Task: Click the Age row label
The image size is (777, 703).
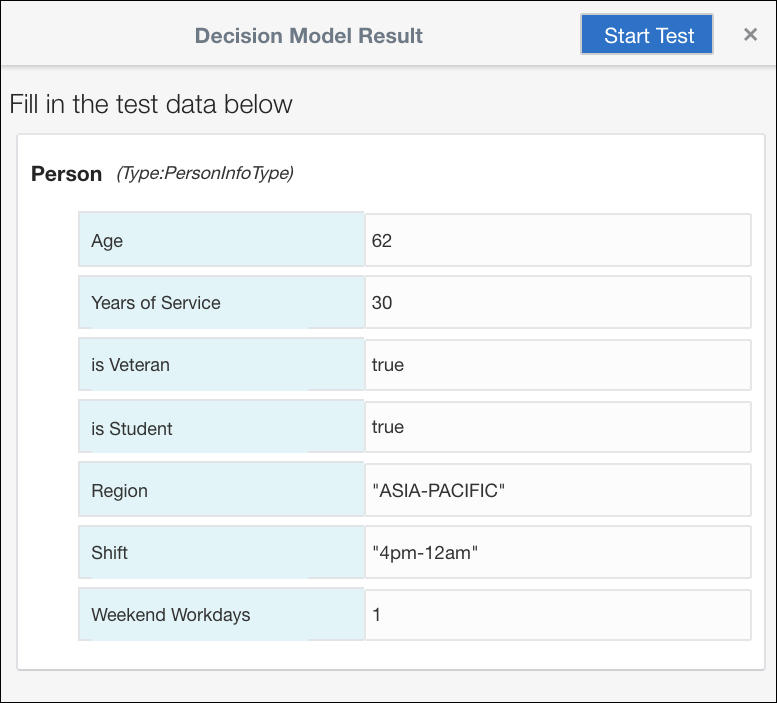Action: point(221,240)
